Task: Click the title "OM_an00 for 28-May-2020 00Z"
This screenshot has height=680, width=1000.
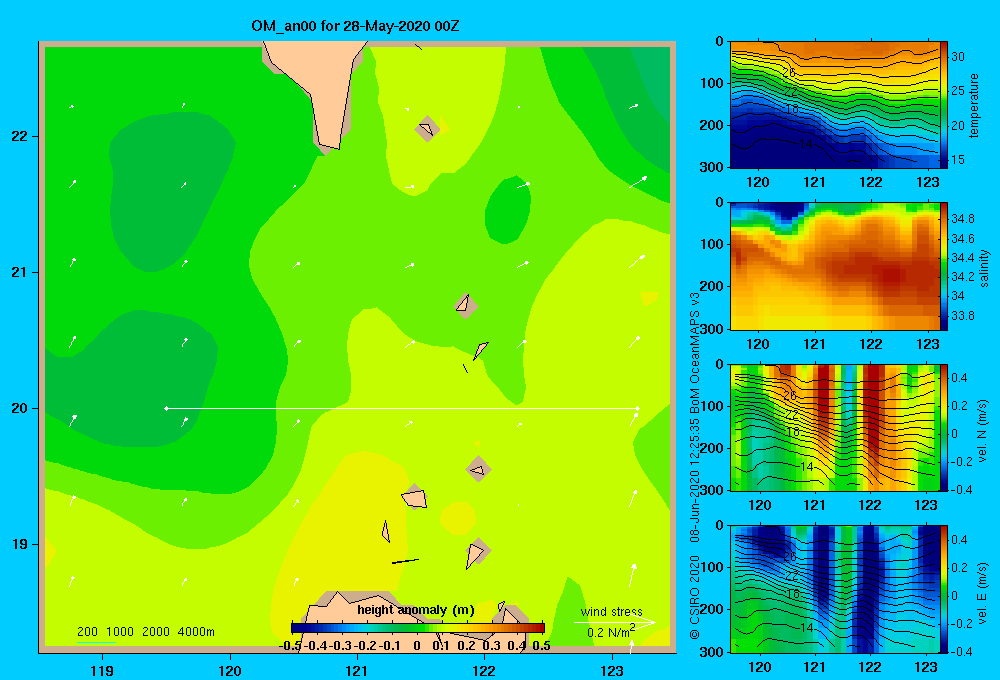Action: point(355,26)
